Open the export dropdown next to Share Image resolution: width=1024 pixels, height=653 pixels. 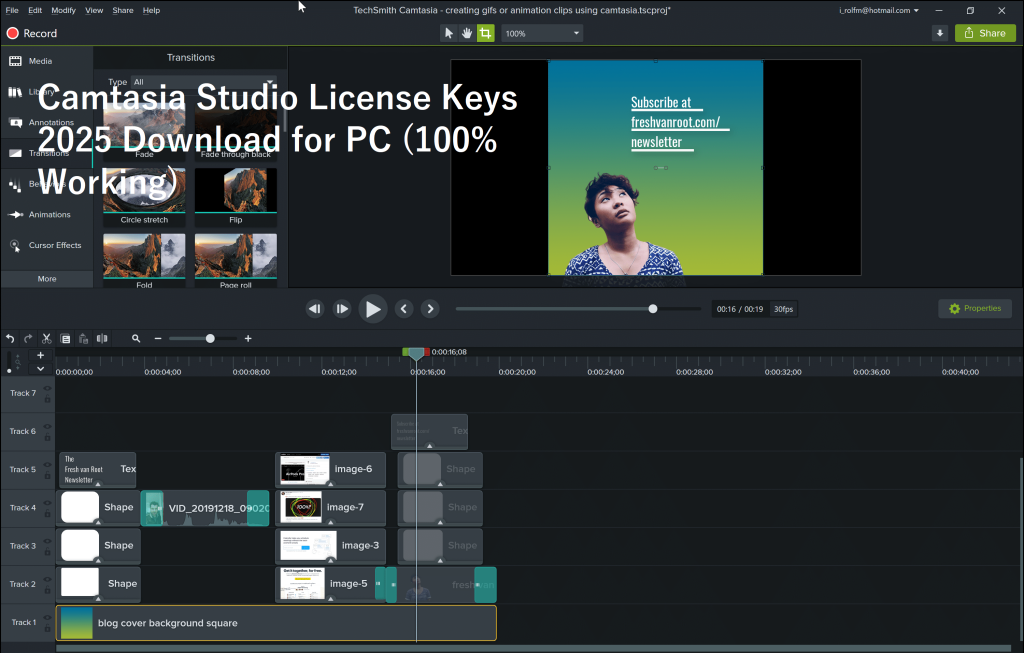point(940,33)
